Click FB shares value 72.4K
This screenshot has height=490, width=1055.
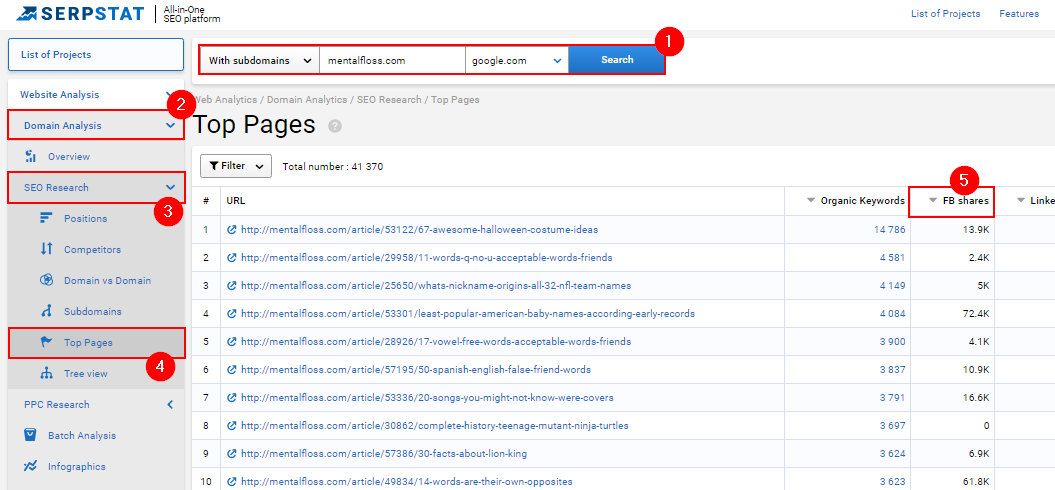coord(978,314)
